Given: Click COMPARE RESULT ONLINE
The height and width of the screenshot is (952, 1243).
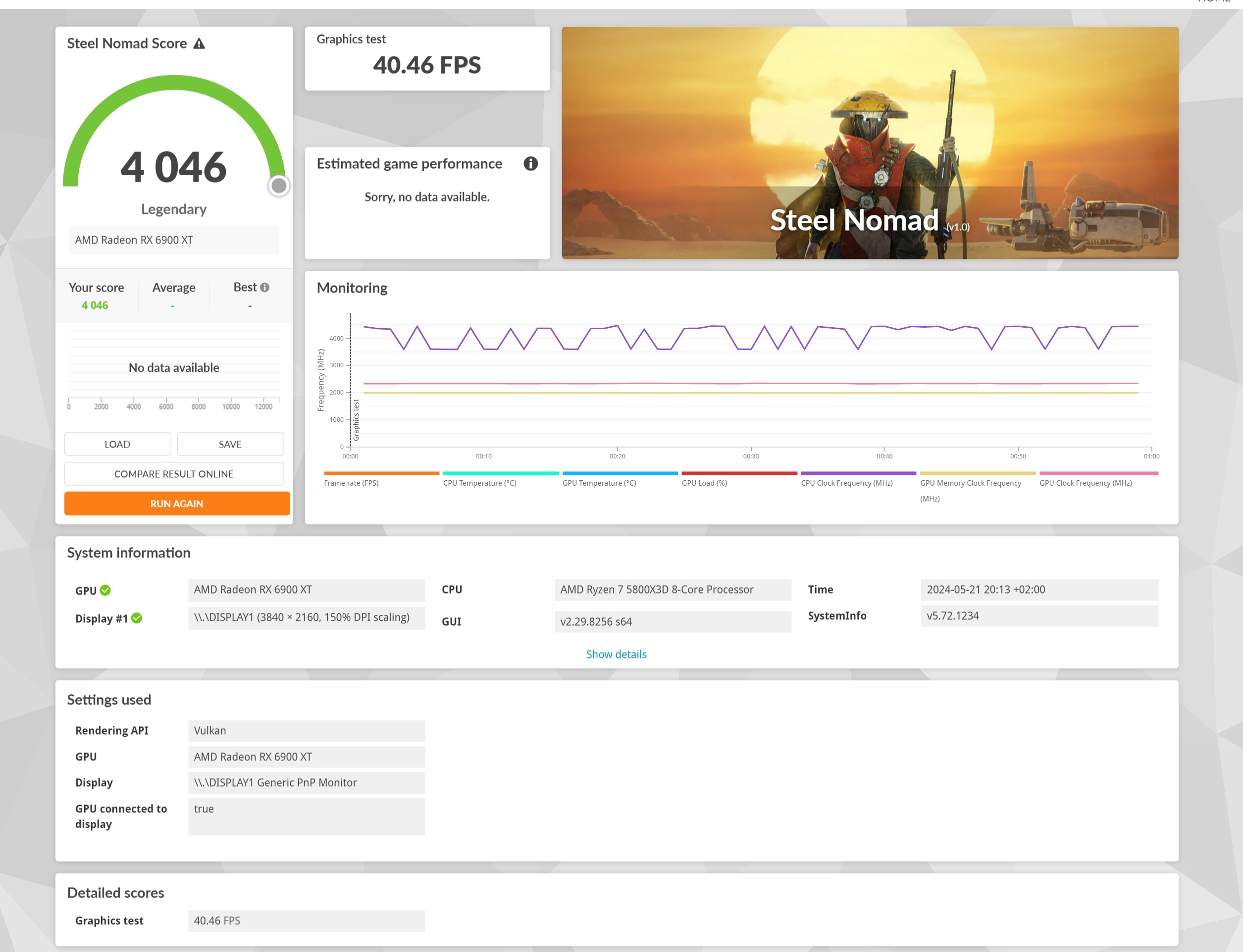Looking at the screenshot, I should tap(174, 474).
